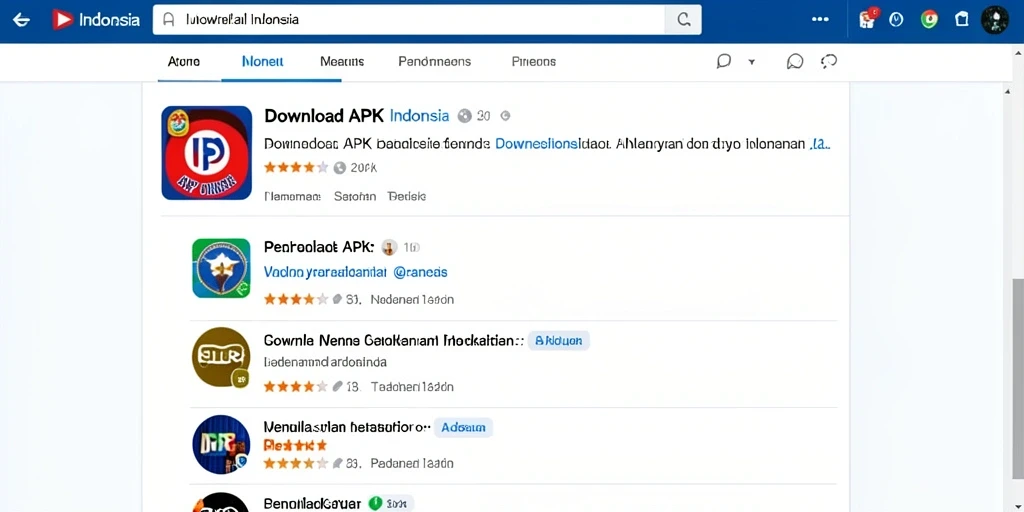The height and width of the screenshot is (512, 1024).
Task: Open the green emblem app thumbnail
Action: click(221, 268)
